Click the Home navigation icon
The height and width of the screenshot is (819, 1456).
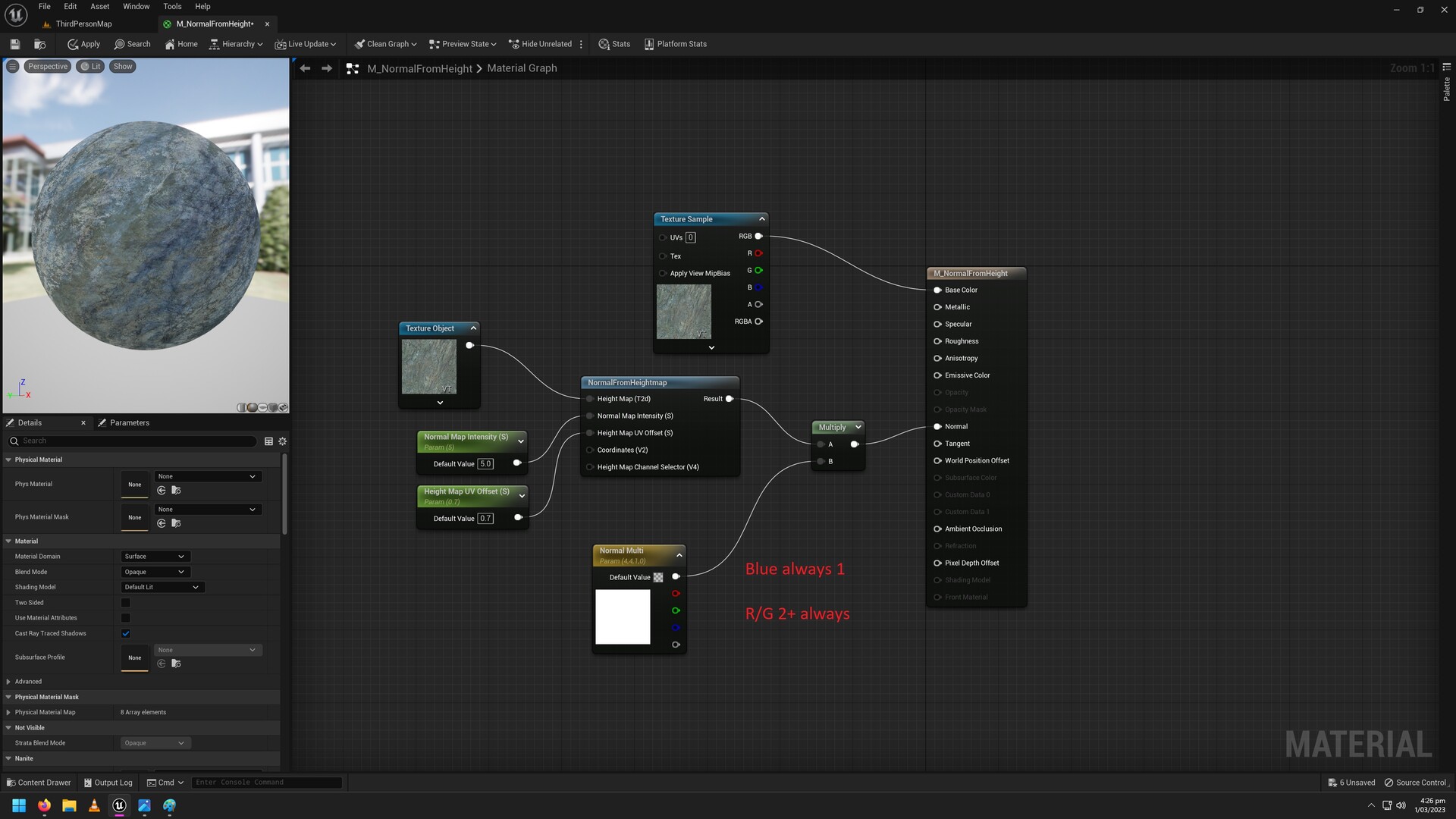[x=180, y=44]
